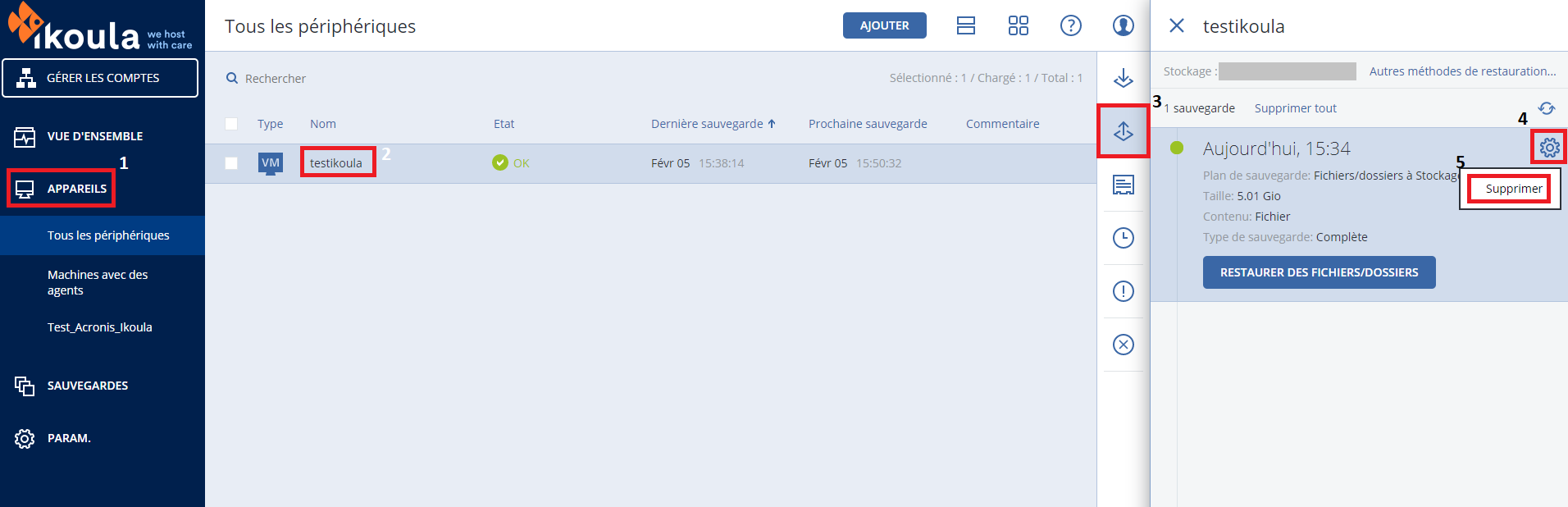1568x507 pixels.
Task: Click the Stockage field value
Action: 1287,71
